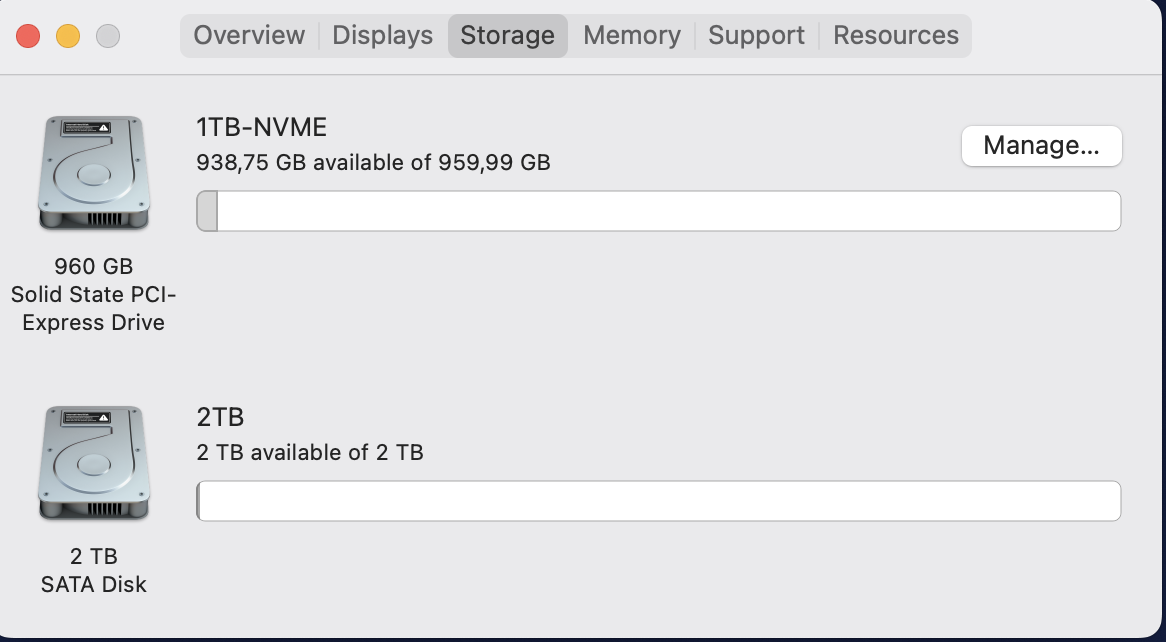Click the 2TB storage usage bar
The height and width of the screenshot is (642, 1166).
(658, 501)
